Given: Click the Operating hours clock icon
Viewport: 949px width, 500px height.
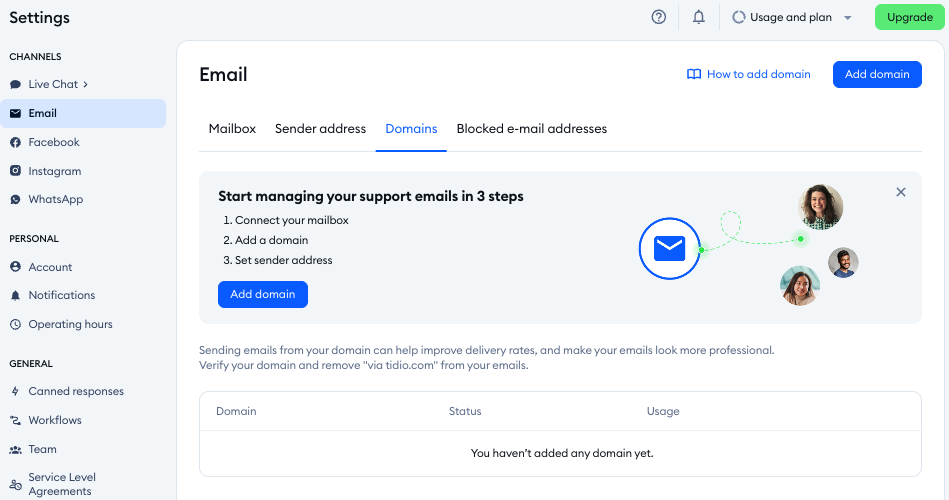Looking at the screenshot, I should [x=15, y=324].
